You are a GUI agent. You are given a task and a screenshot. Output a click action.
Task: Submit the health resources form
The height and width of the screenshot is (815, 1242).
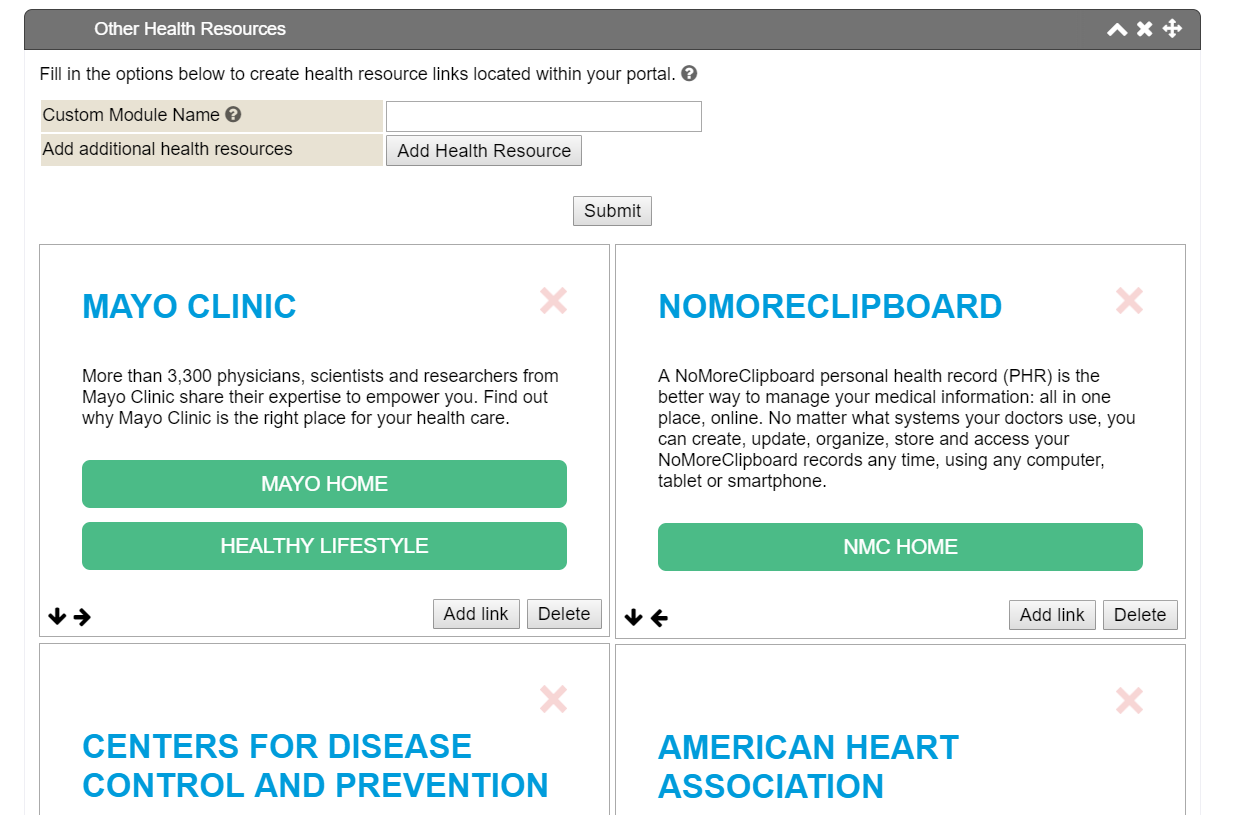click(612, 211)
